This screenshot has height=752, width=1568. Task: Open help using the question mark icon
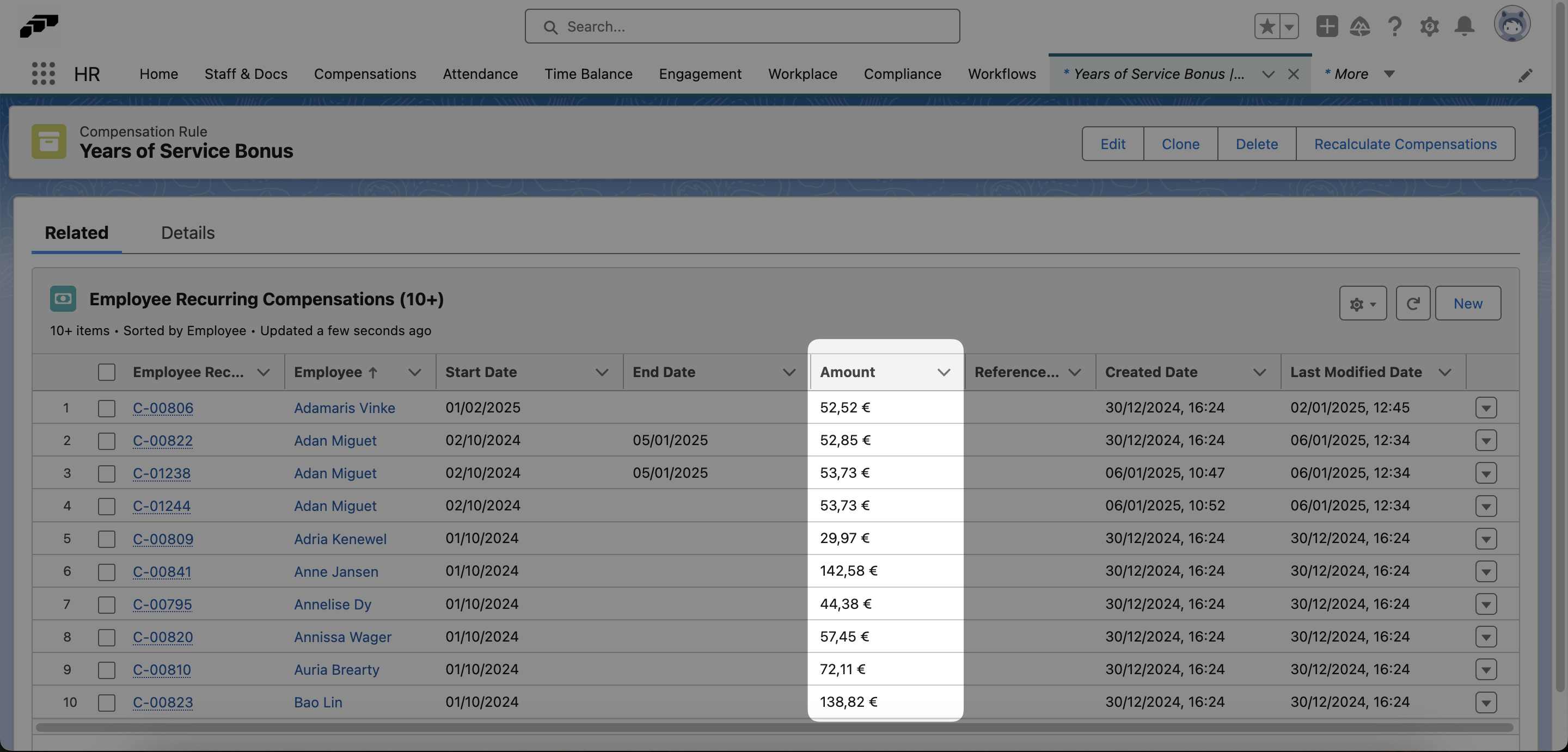[x=1394, y=26]
